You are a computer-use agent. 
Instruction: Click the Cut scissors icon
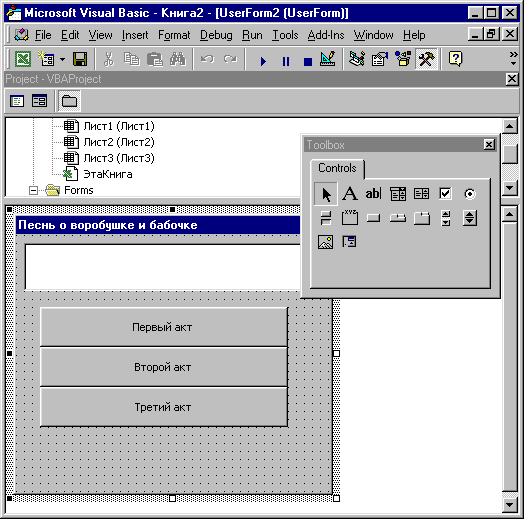pos(108,59)
